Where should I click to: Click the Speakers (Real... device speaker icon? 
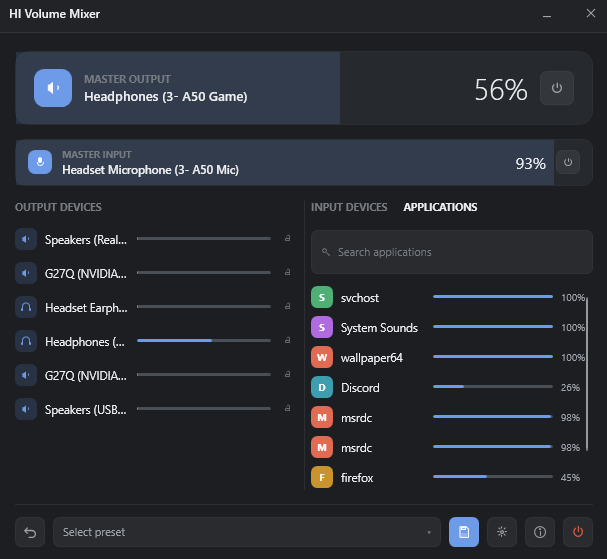26,239
